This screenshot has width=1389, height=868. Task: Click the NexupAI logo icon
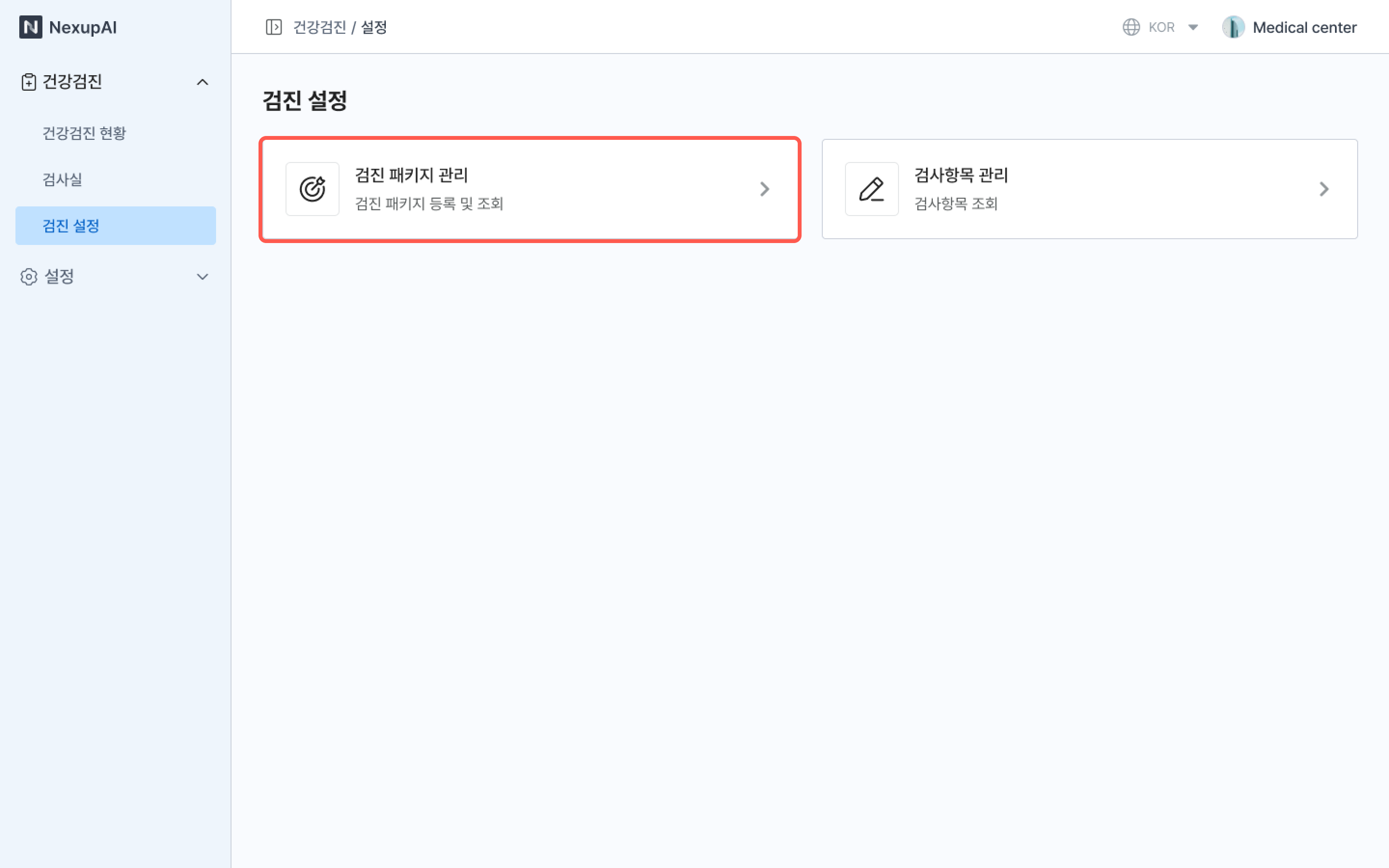30,27
